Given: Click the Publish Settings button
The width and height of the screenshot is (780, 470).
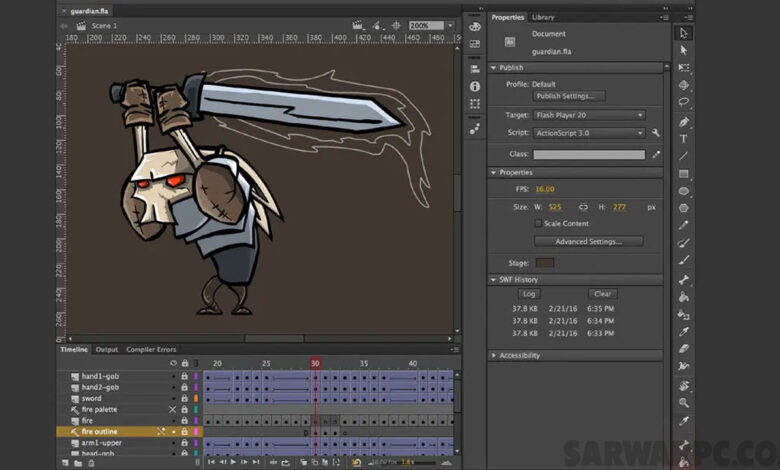Looking at the screenshot, I should coord(569,96).
